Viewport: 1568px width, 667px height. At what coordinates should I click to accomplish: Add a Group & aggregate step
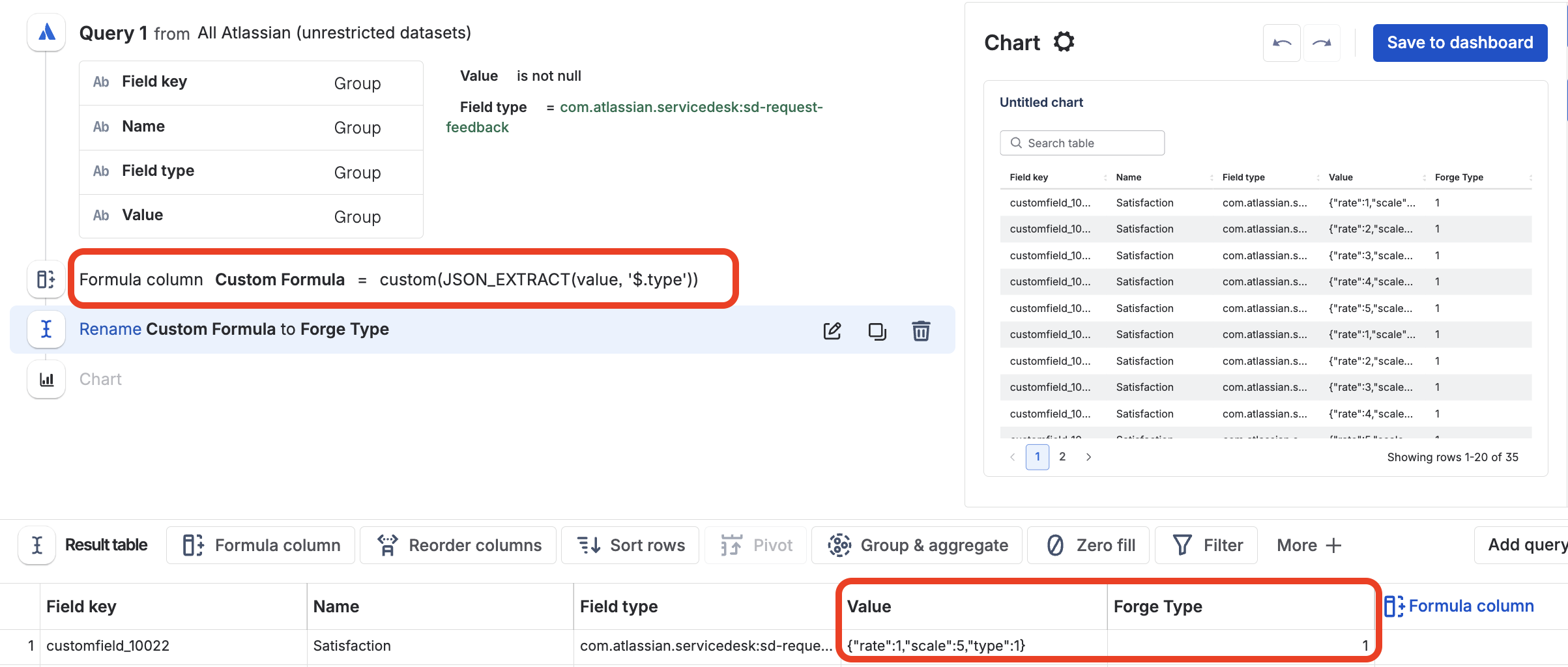coord(917,545)
